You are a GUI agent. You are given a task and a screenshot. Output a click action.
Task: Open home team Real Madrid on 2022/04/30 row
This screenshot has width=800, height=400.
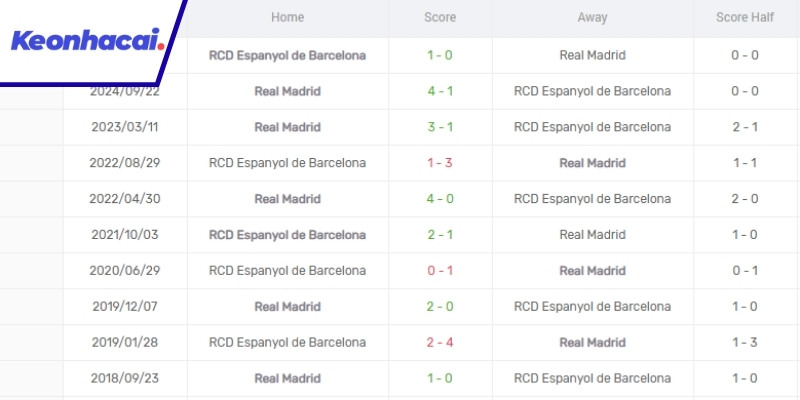[287, 199]
